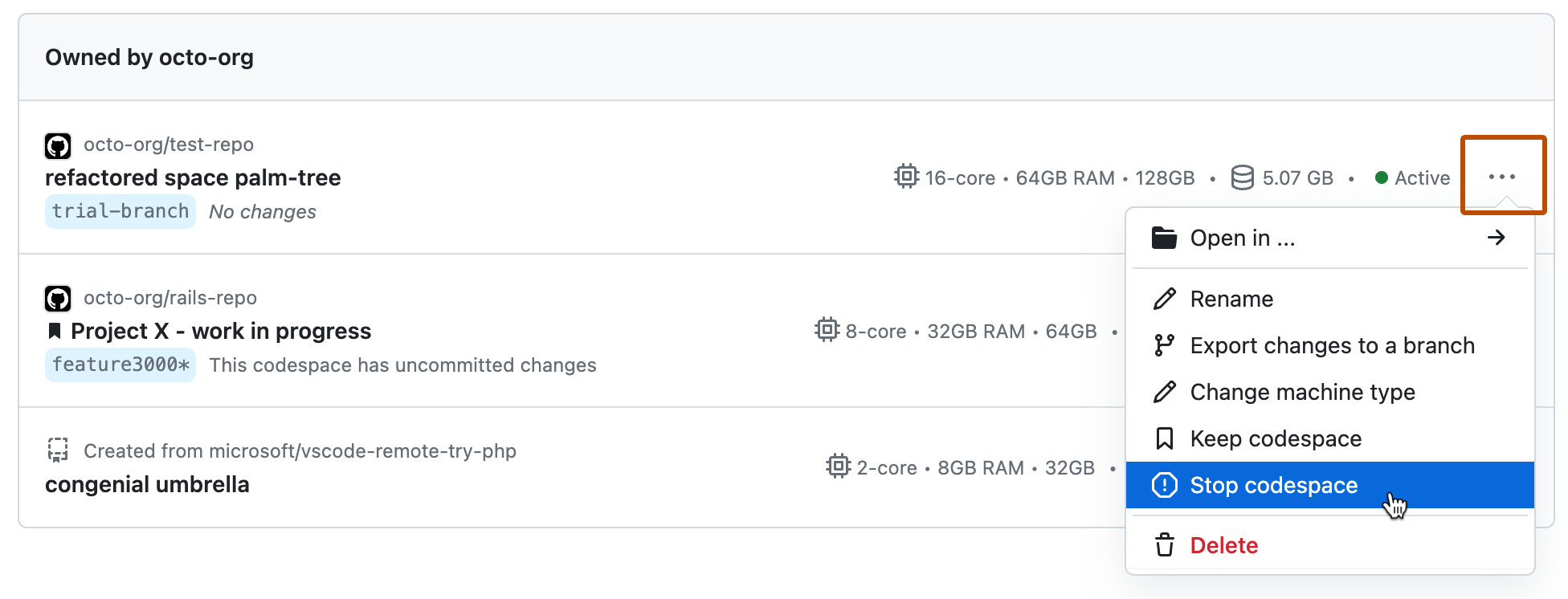Open the ellipsis options menu
Image resolution: width=1568 pixels, height=599 pixels.
(x=1503, y=177)
